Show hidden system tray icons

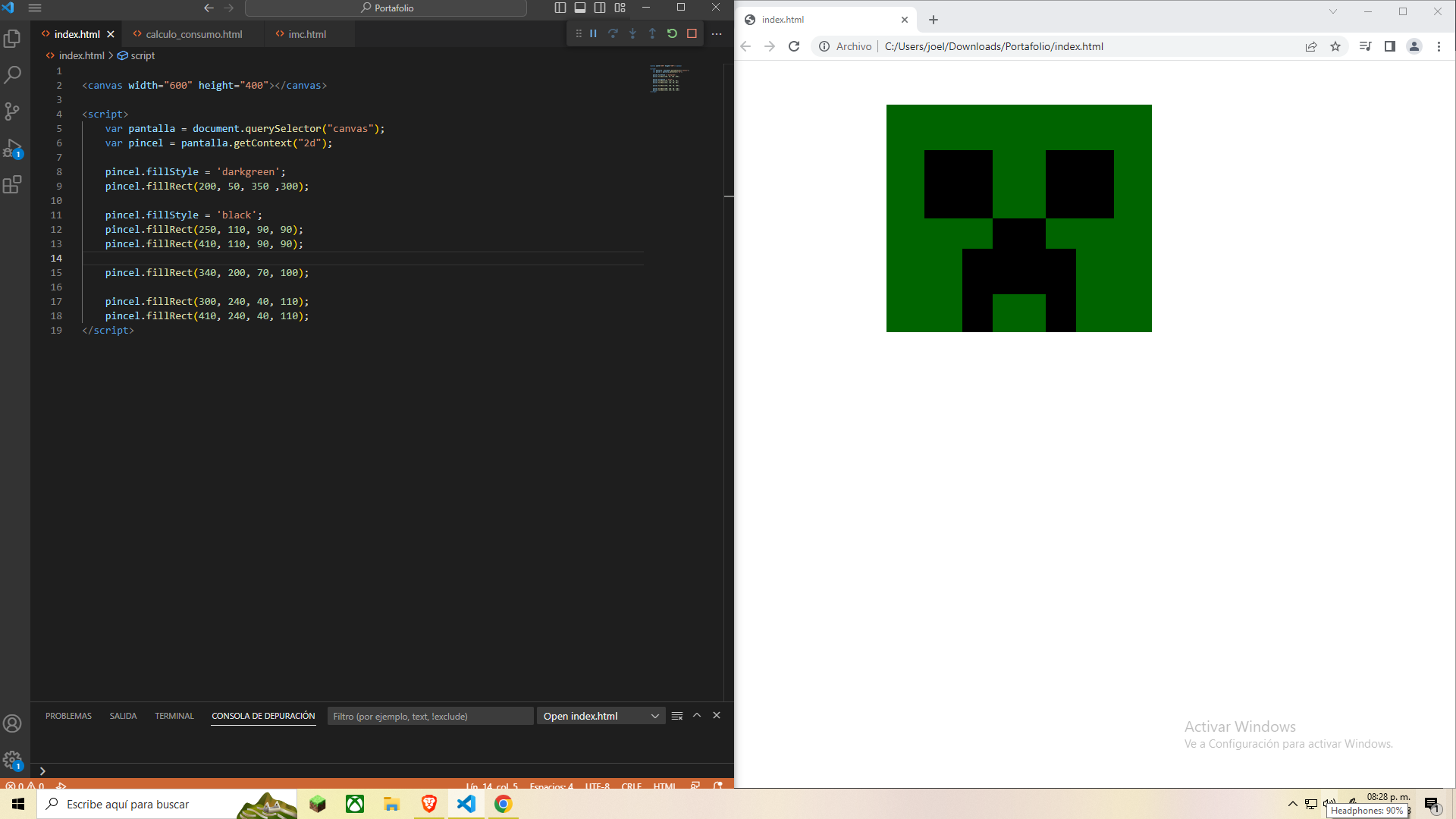pyautogui.click(x=1293, y=804)
